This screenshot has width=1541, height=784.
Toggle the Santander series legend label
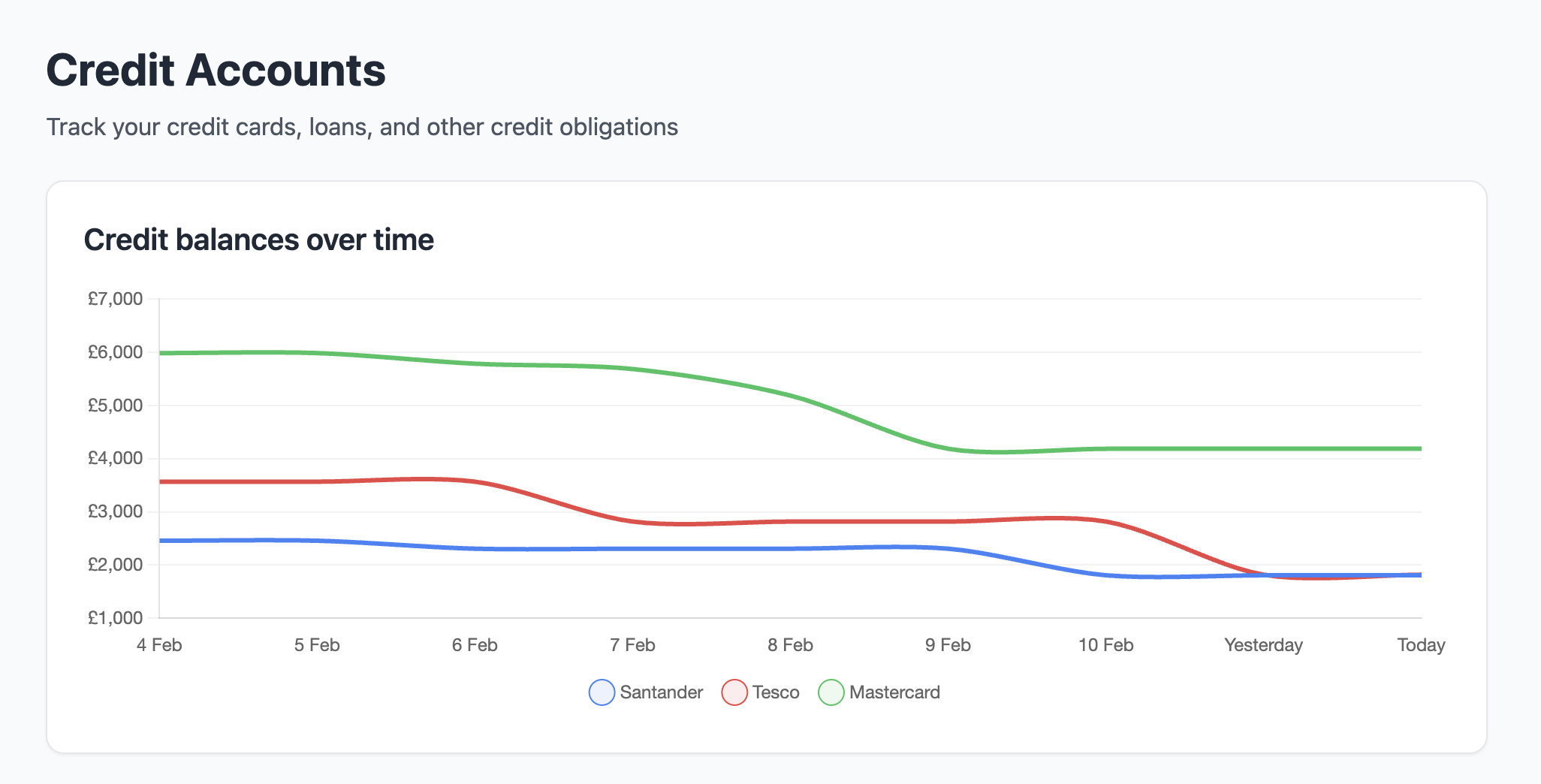tap(661, 692)
